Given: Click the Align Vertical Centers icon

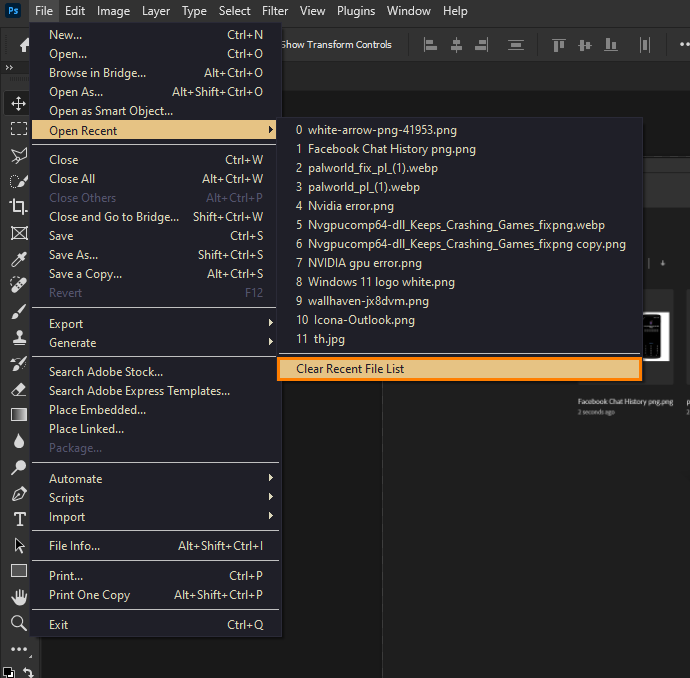Looking at the screenshot, I should tap(584, 45).
